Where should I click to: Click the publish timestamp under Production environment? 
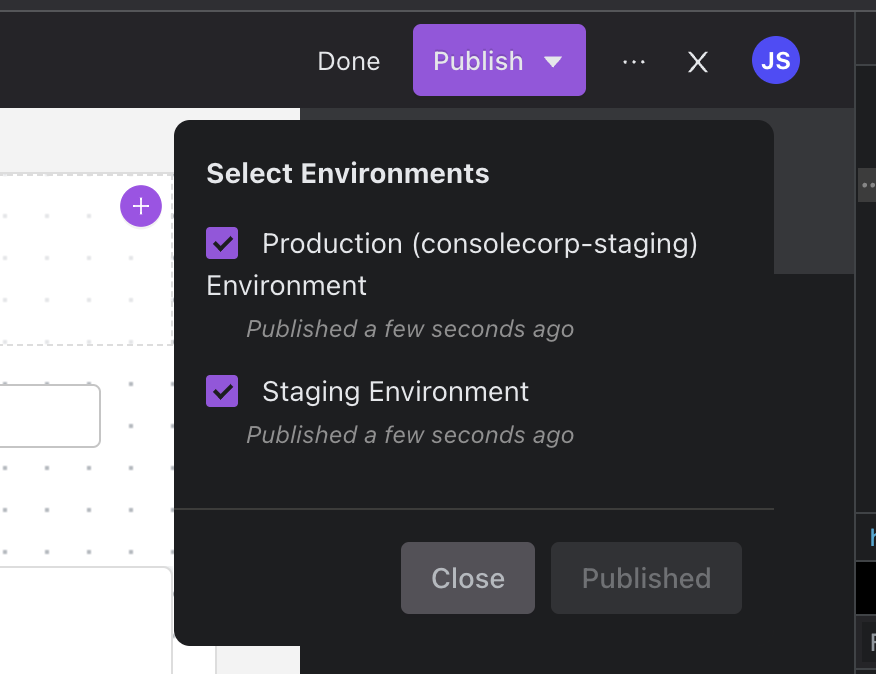pos(410,329)
